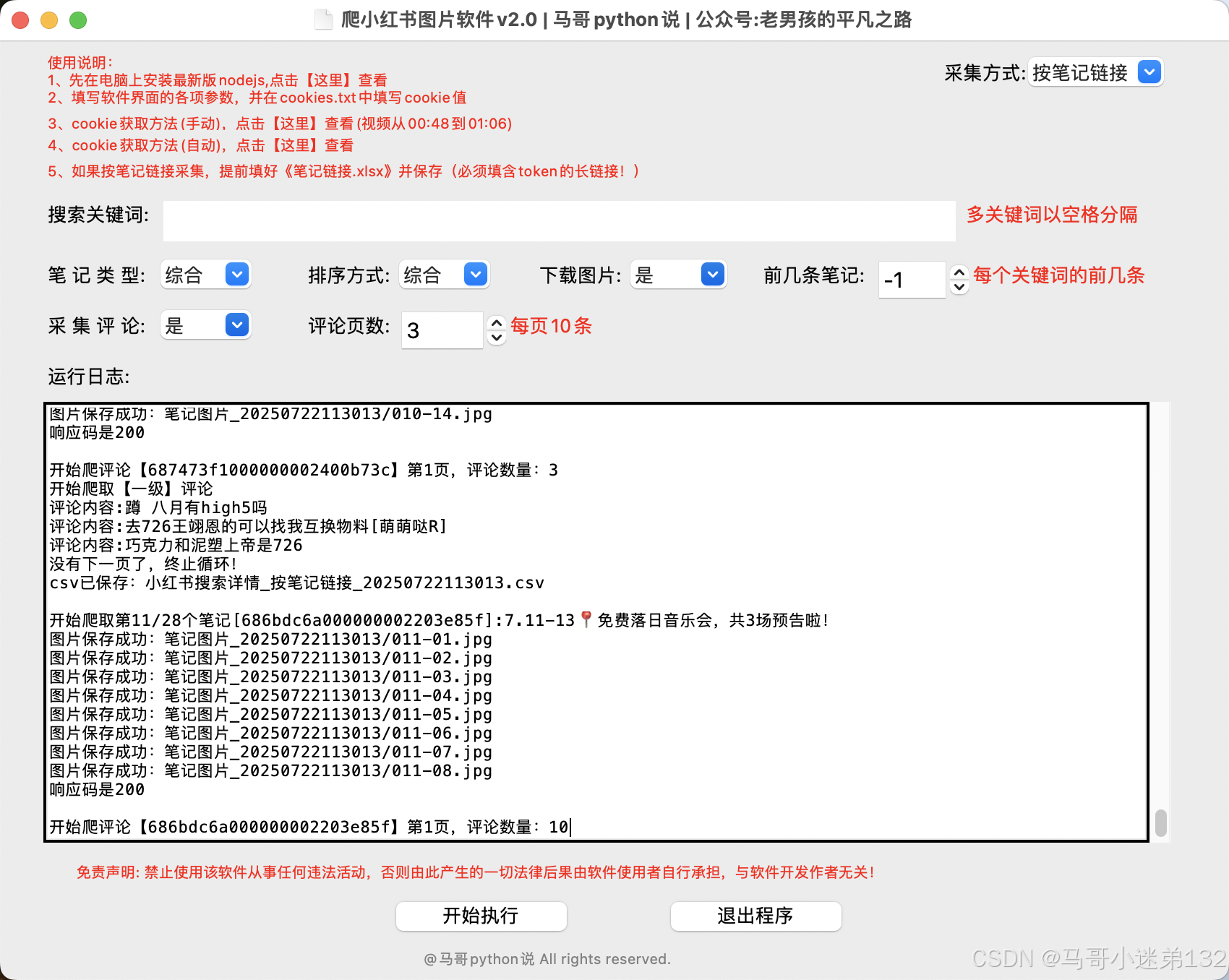
Task: Click log line csv已保存 小红书搜索详情 csv
Action: 296,583
